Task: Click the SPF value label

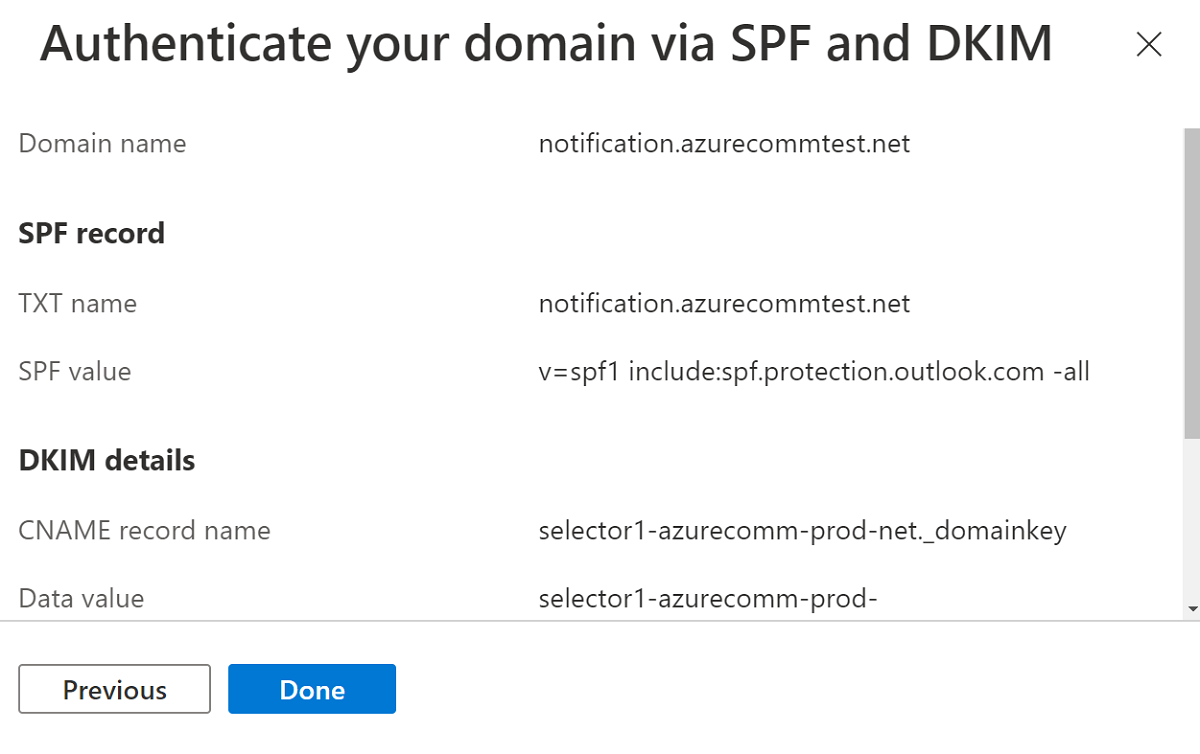Action: (74, 371)
